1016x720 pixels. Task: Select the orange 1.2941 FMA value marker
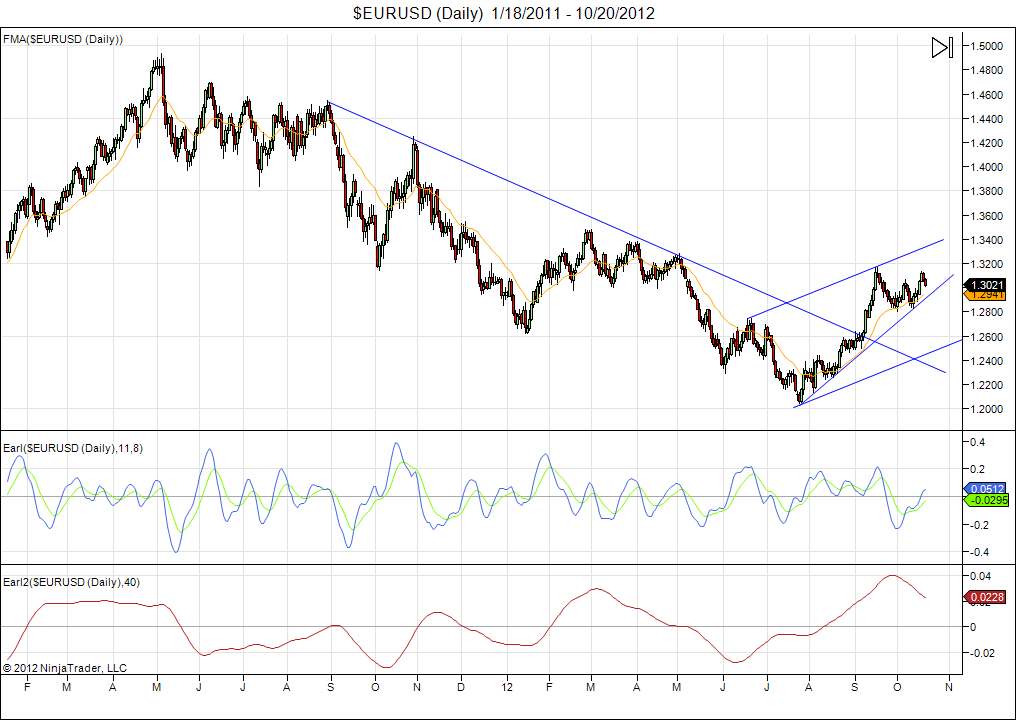(x=983, y=296)
